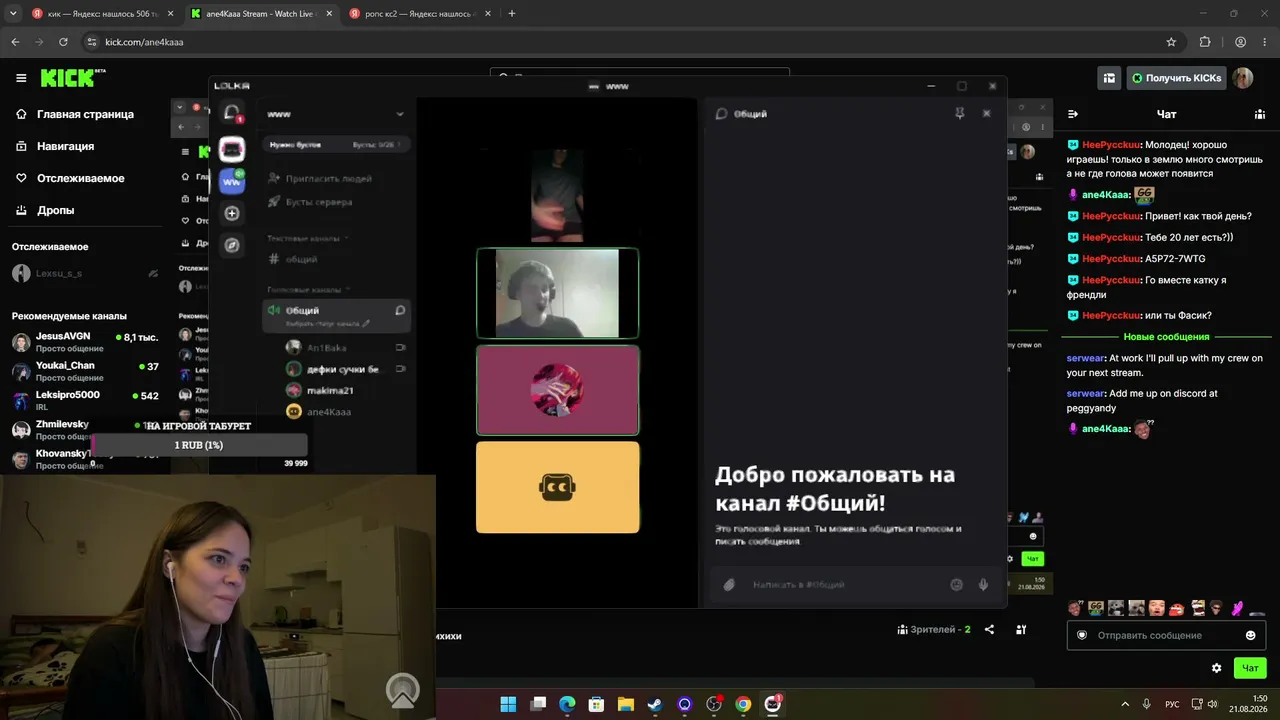The image size is (1280, 720).
Task: Open LOLKA chat emoji picker
Action: (956, 585)
